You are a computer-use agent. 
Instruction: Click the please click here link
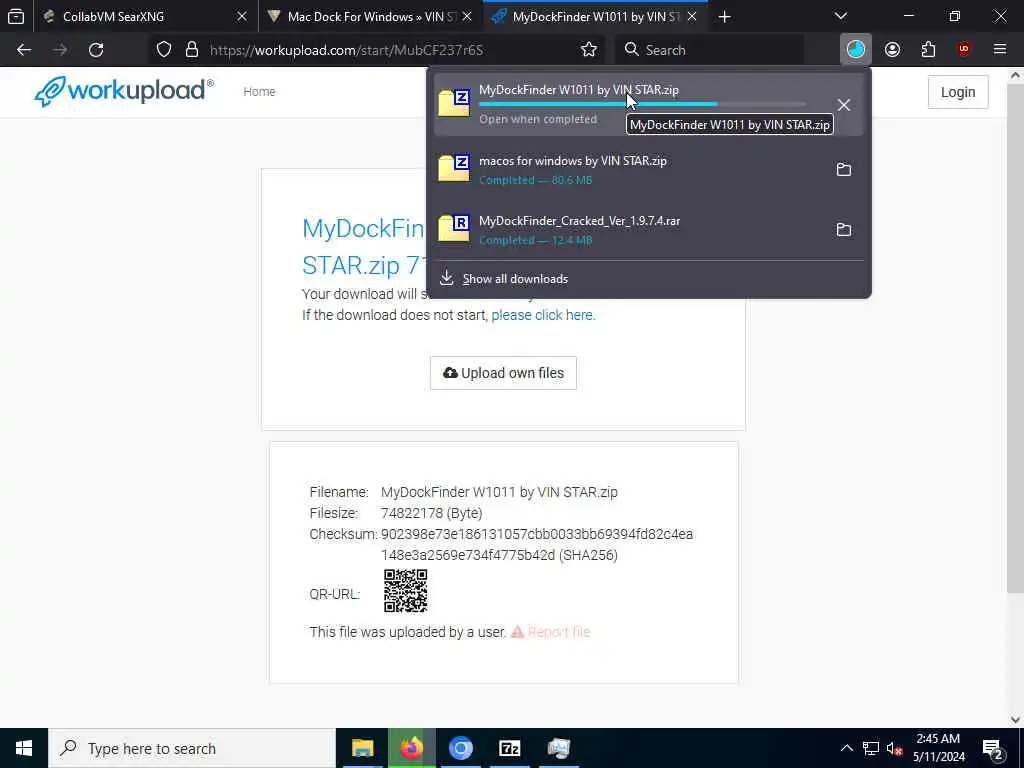pyautogui.click(x=543, y=315)
